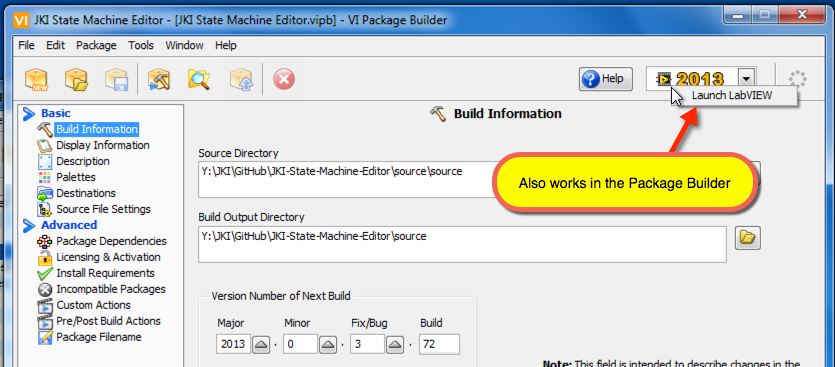
Task: Click the Major version number field
Action: click(233, 345)
